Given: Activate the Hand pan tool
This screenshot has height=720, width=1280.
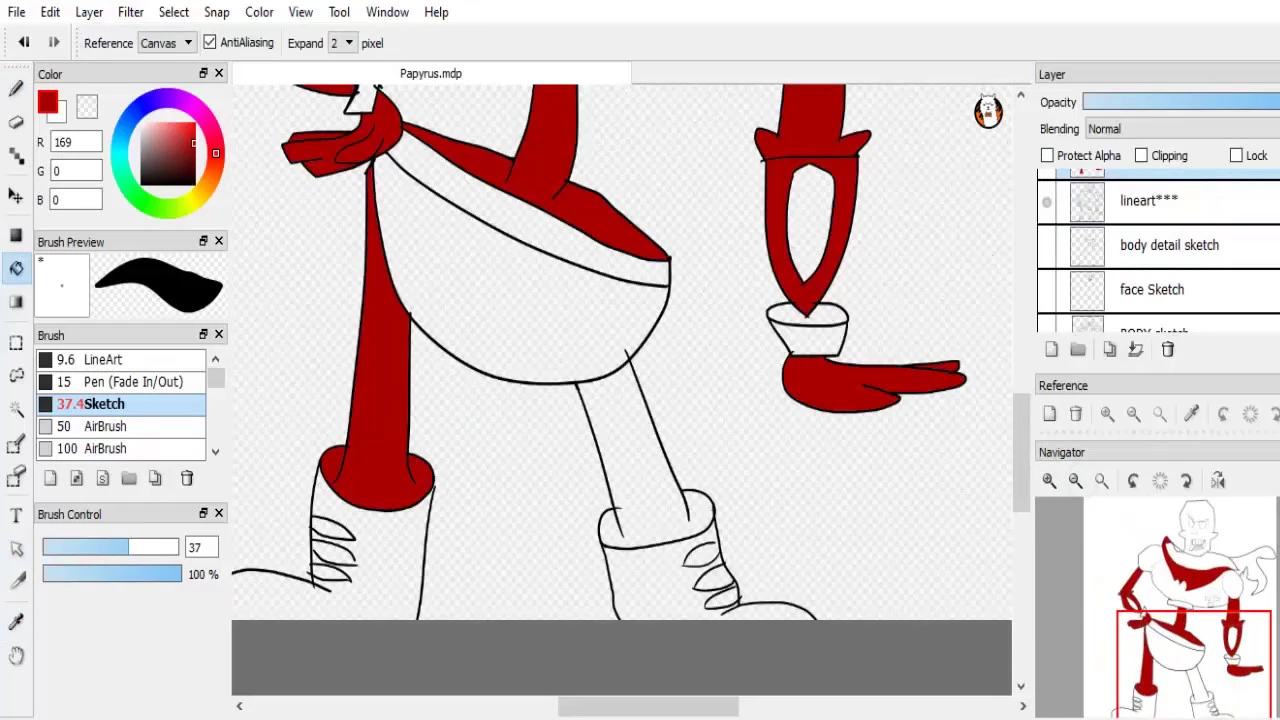Looking at the screenshot, I should (x=16, y=656).
